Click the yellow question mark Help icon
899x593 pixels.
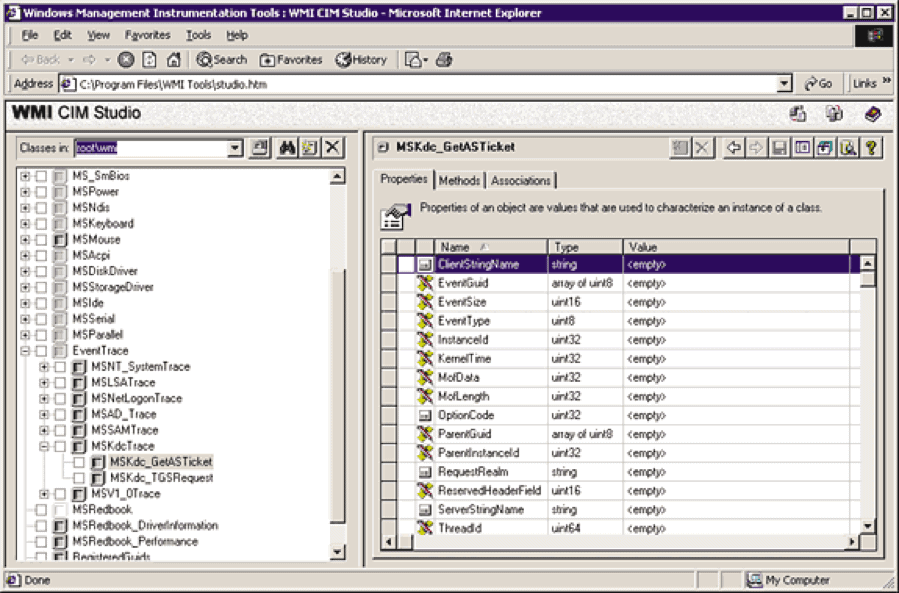pyautogui.click(x=871, y=148)
